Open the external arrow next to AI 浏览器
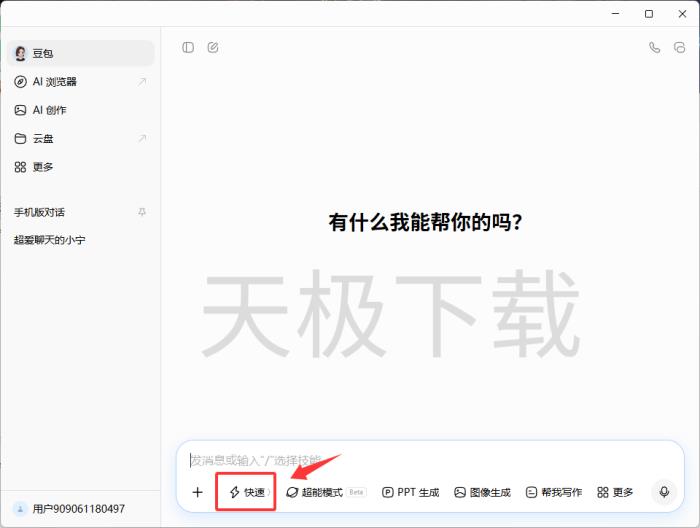This screenshot has height=528, width=700. coord(141,82)
